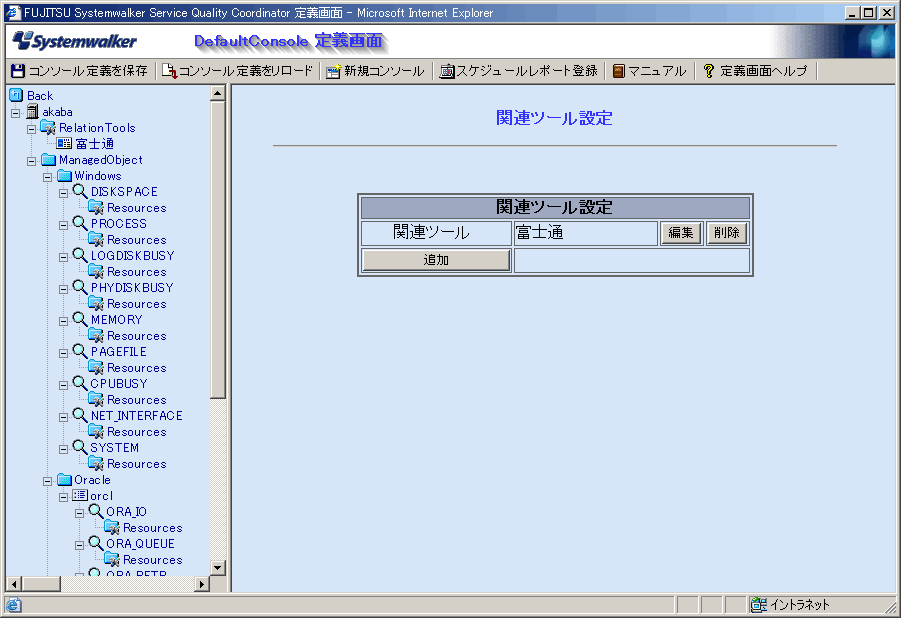
Task: Collapse the LOGDISKBUSY node
Action: point(64,257)
